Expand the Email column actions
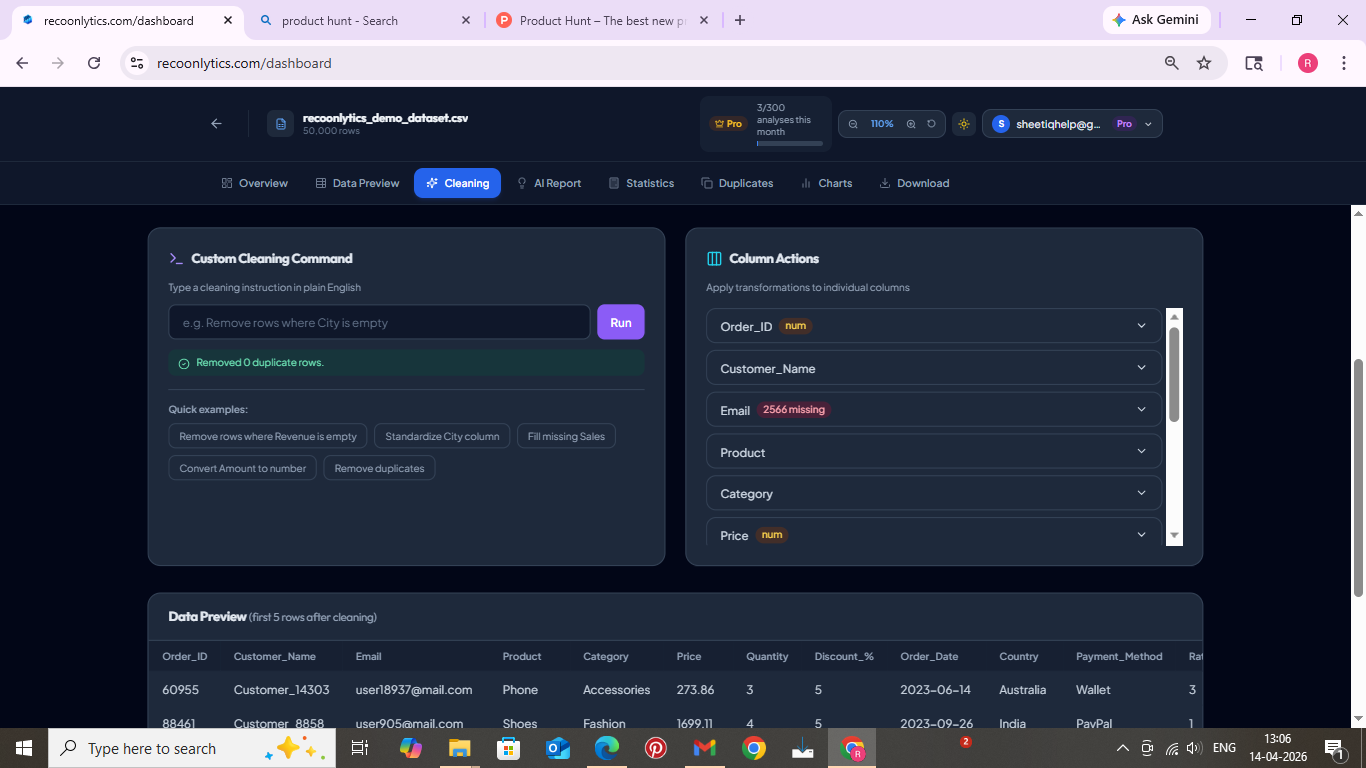The height and width of the screenshot is (768, 1366). (934, 410)
